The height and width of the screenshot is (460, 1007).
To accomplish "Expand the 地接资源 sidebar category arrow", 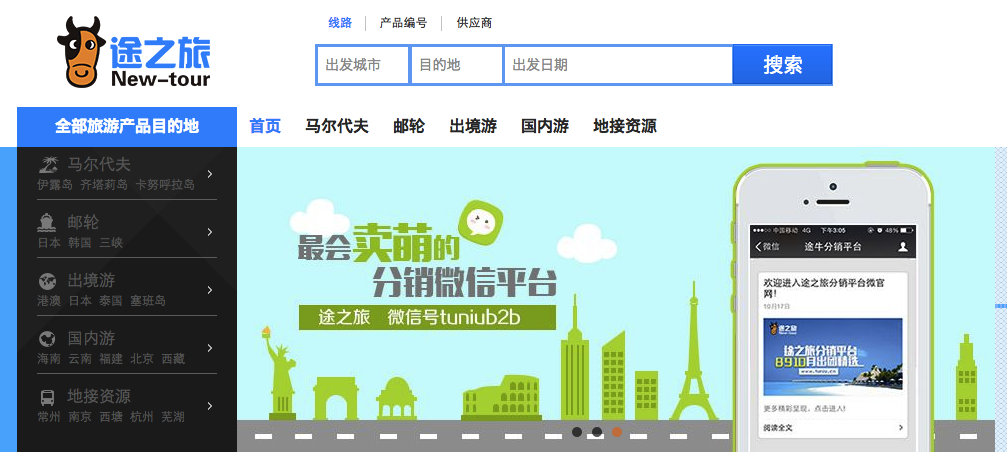I will (x=210, y=405).
